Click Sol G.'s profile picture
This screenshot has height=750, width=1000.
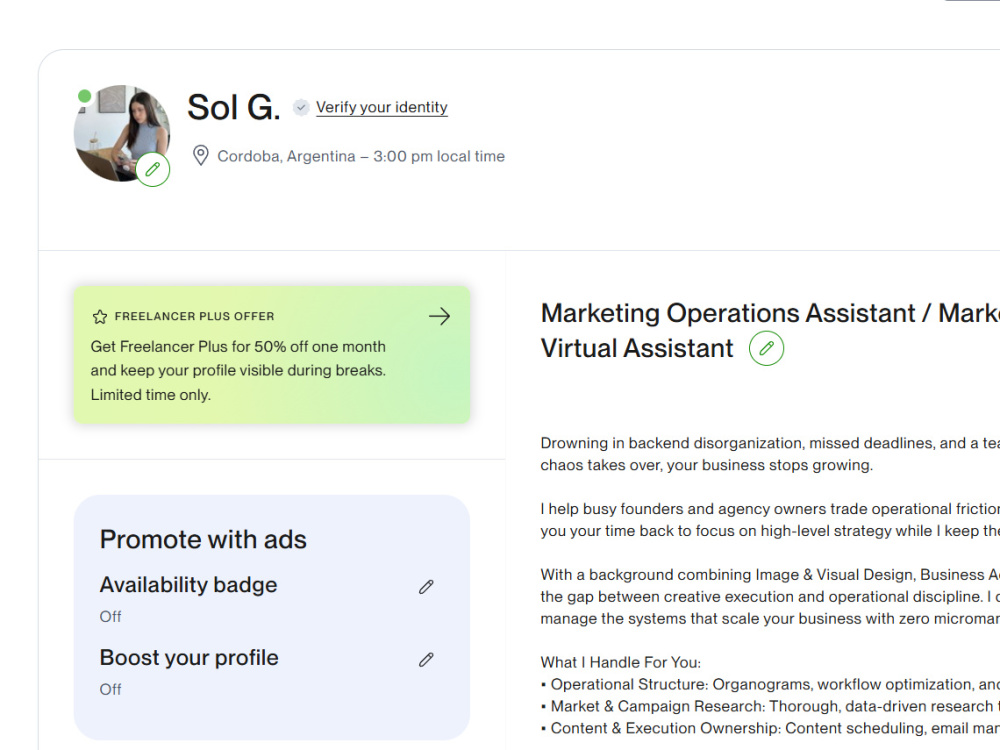tap(122, 133)
